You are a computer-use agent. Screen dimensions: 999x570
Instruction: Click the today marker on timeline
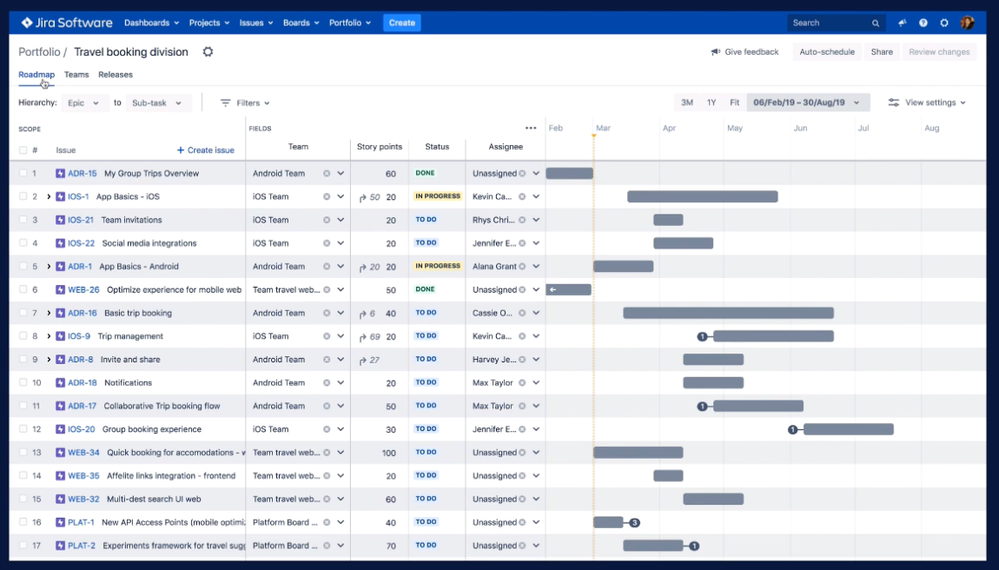click(593, 136)
